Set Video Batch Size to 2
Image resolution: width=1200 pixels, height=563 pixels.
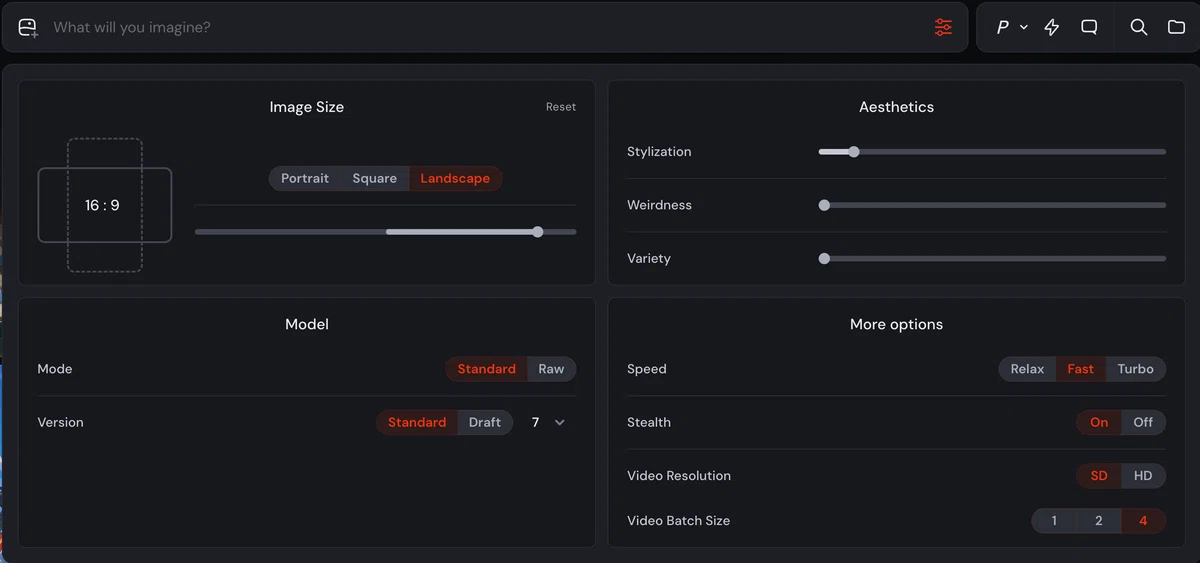click(1099, 521)
